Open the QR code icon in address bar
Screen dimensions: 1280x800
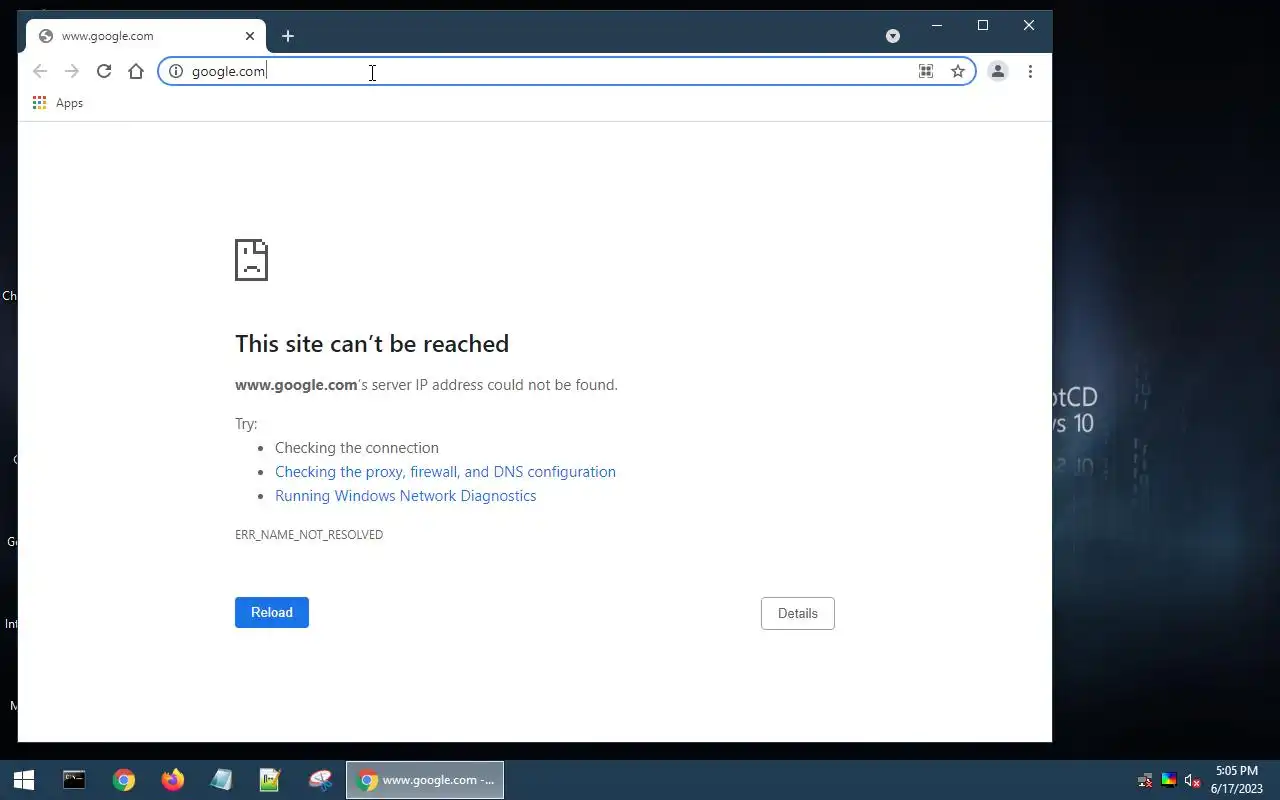click(x=926, y=71)
